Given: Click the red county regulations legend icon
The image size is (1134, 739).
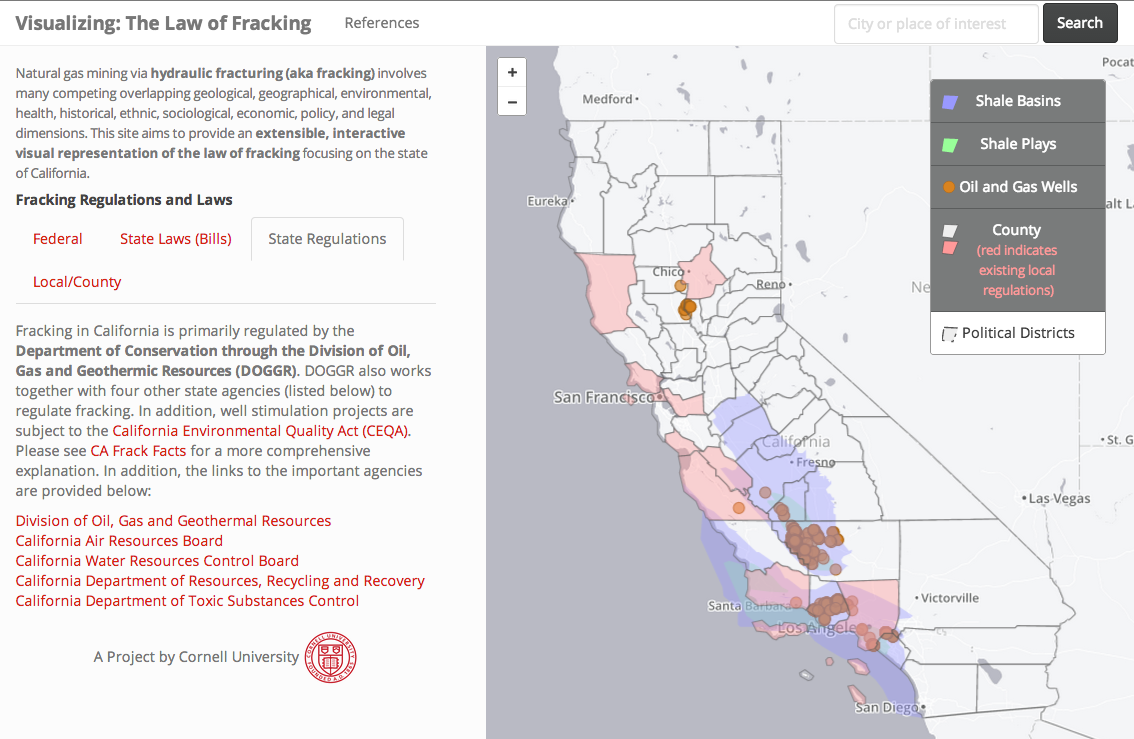Looking at the screenshot, I should tap(950, 248).
